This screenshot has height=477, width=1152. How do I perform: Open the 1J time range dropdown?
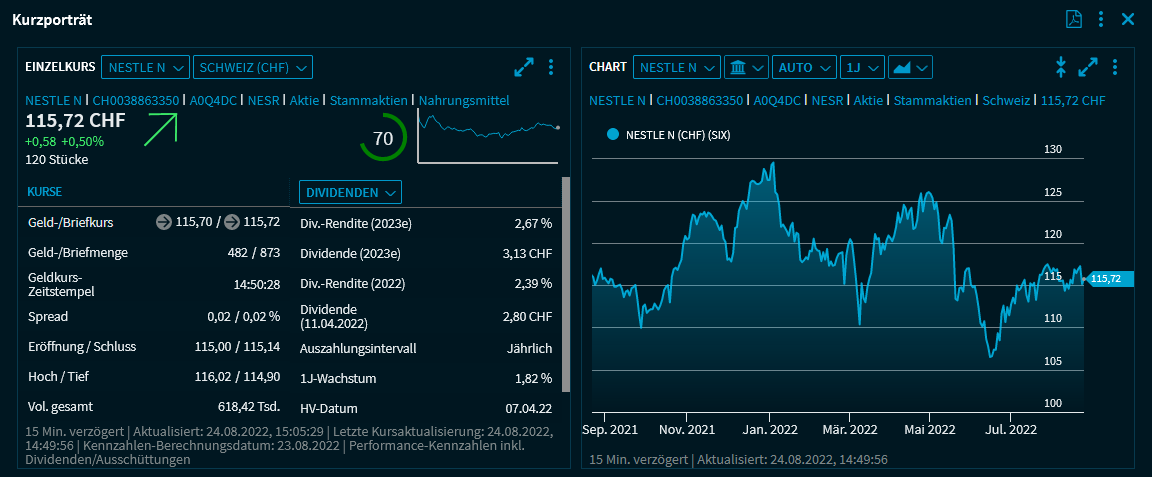click(x=862, y=67)
